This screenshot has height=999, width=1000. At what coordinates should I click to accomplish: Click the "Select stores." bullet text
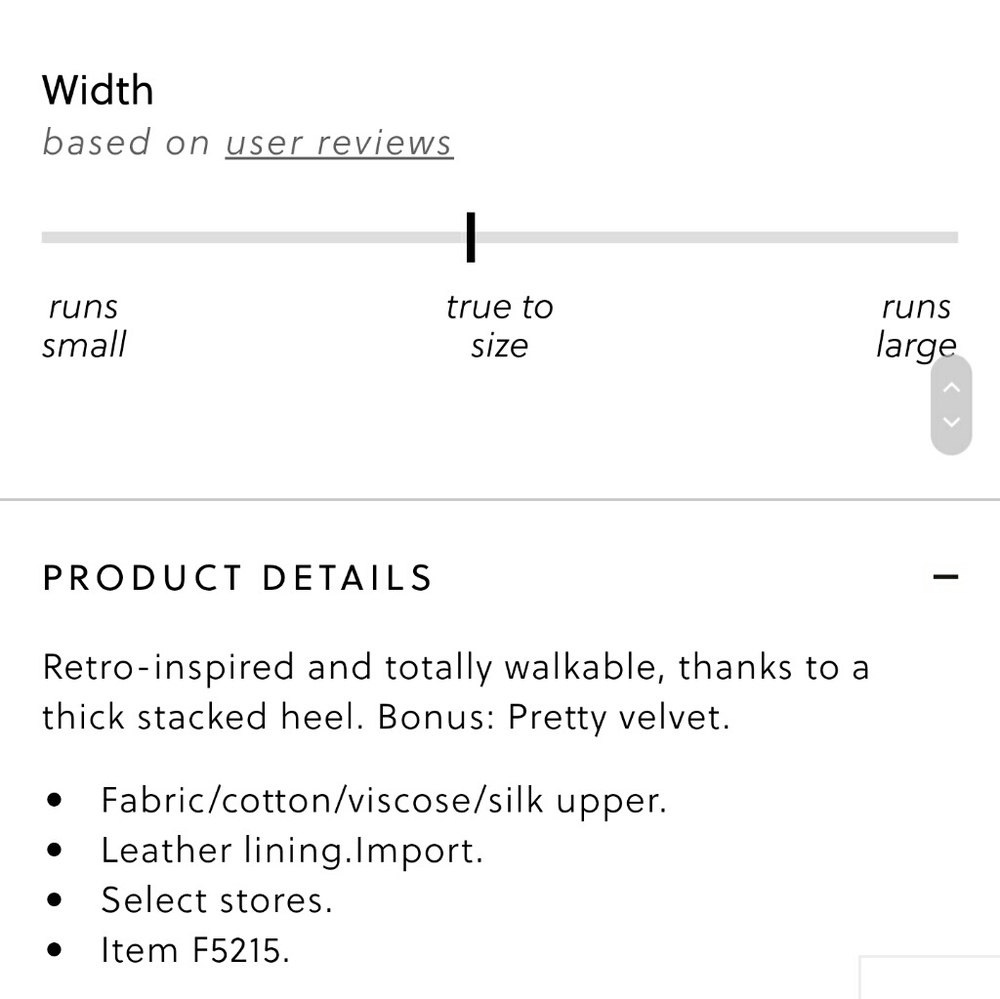coord(216,900)
